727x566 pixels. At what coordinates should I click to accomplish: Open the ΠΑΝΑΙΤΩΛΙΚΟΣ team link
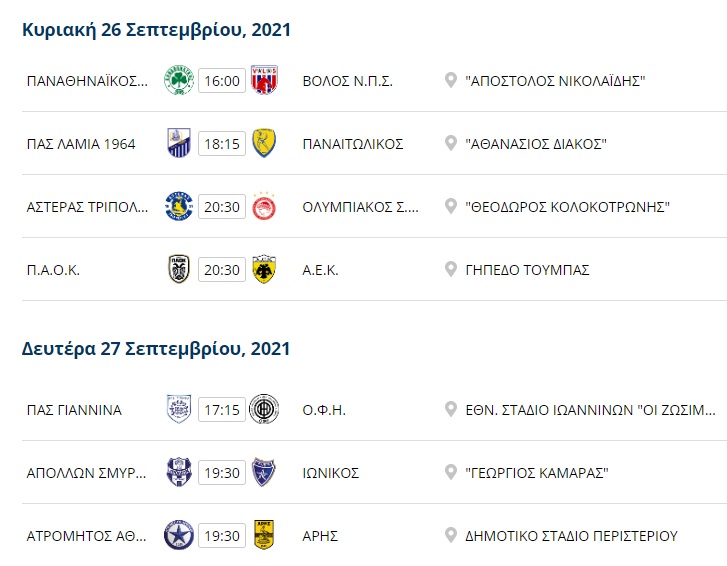tap(352, 144)
